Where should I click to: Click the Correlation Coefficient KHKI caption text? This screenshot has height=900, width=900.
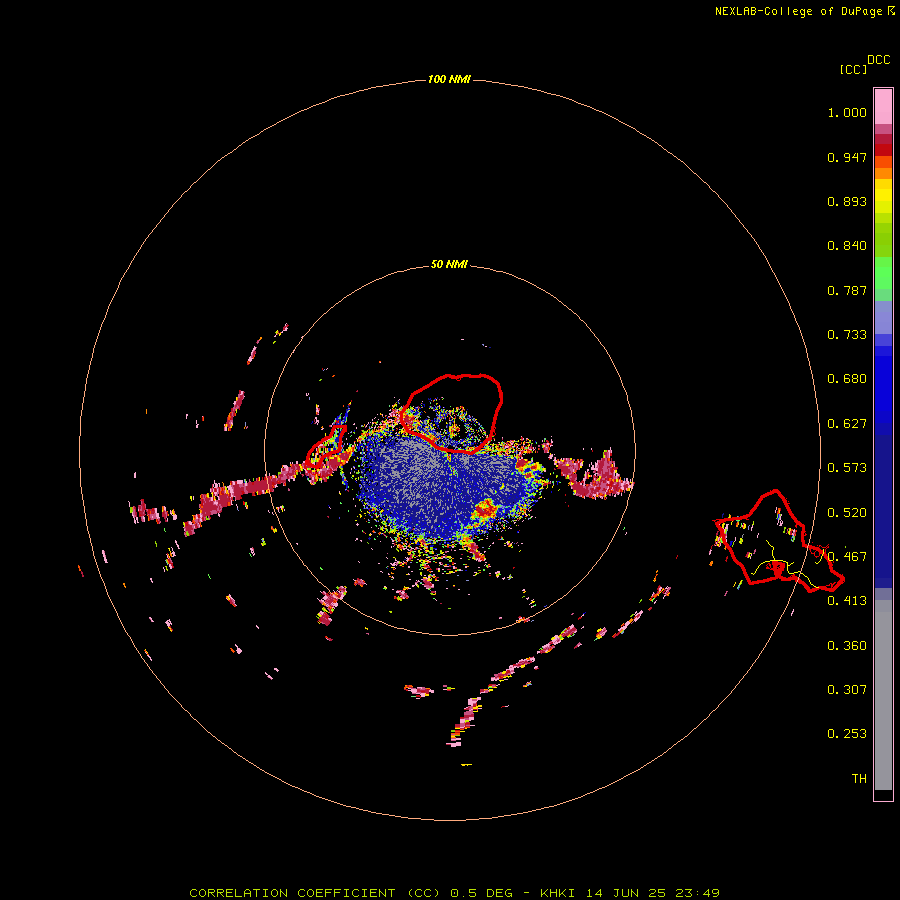(455, 893)
